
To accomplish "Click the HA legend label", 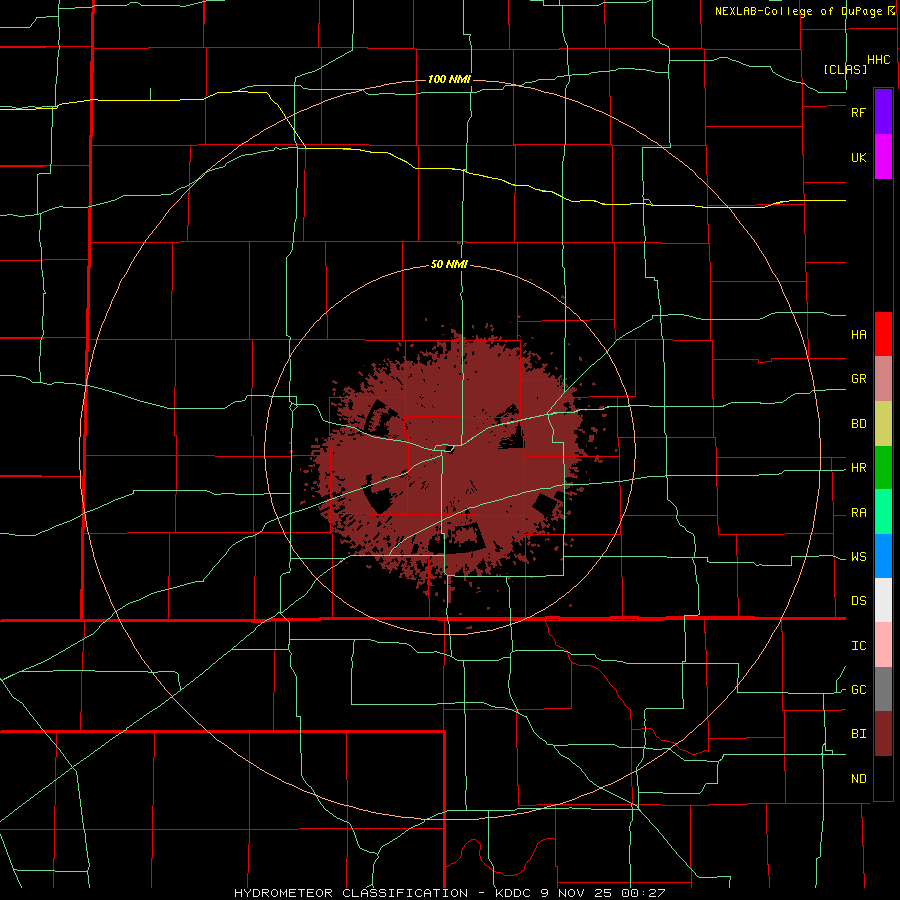I will 858,334.
